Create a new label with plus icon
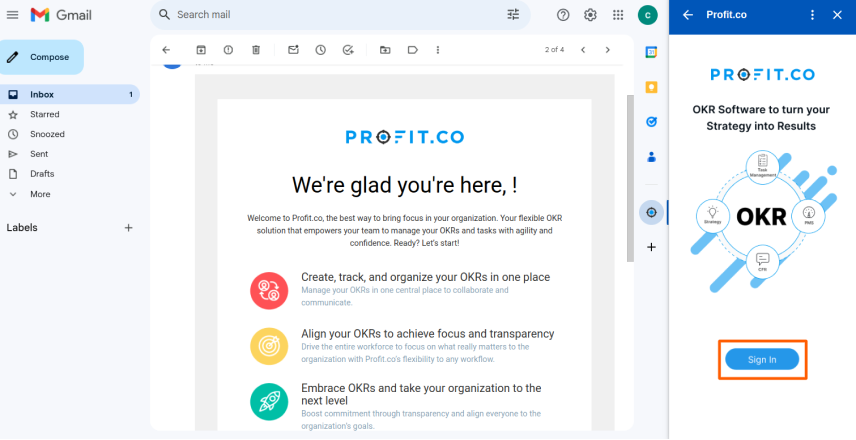Image resolution: width=856 pixels, height=440 pixels. [x=128, y=228]
